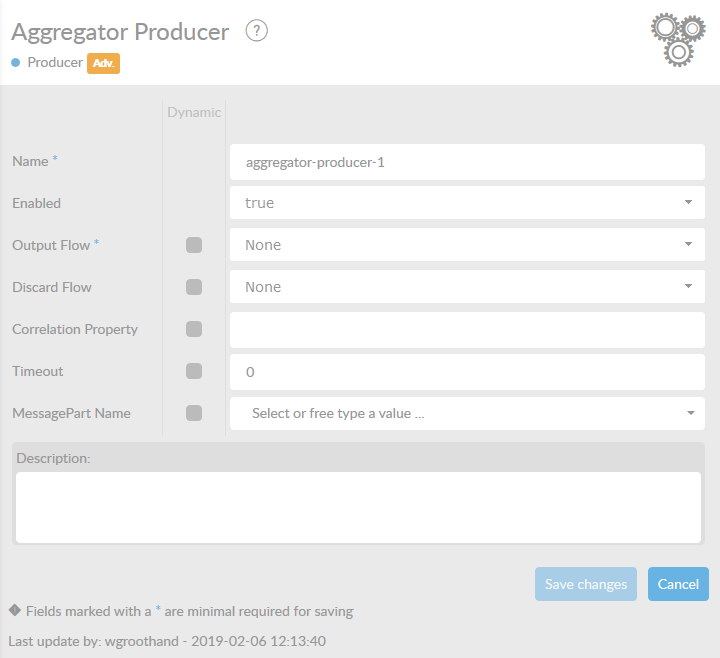Open the Discard Flow dropdown
The width and height of the screenshot is (720, 658).
pyautogui.click(x=467, y=287)
